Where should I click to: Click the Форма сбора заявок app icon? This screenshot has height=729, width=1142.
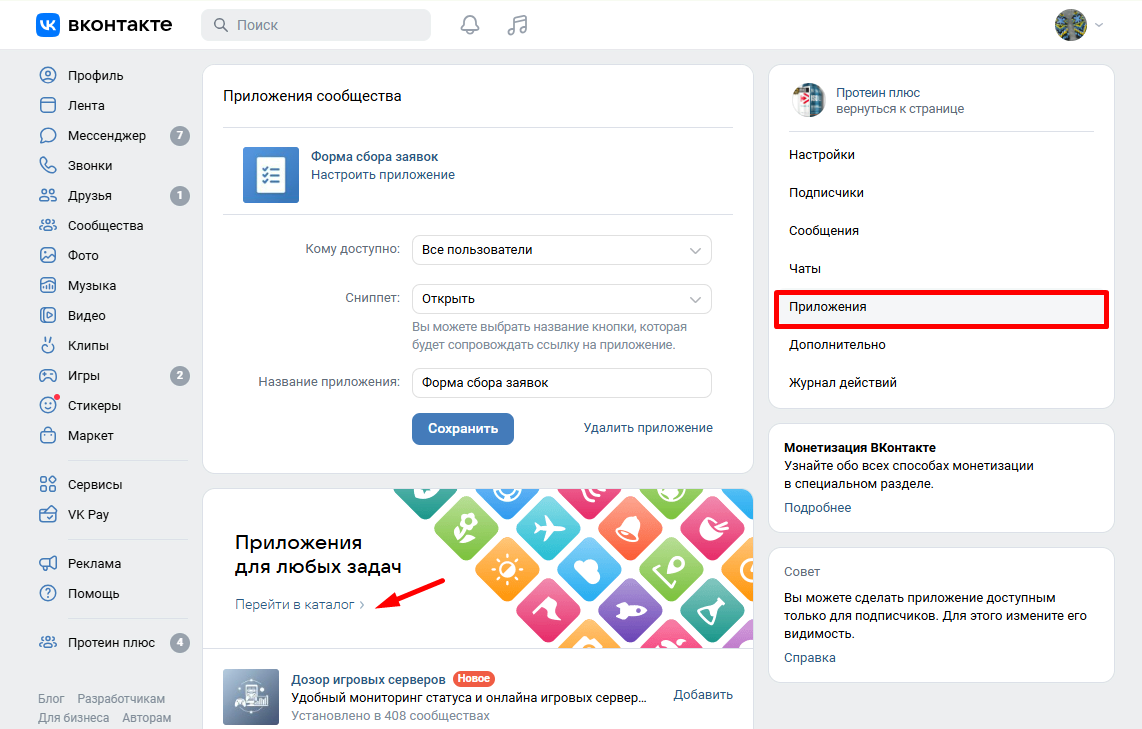[271, 175]
